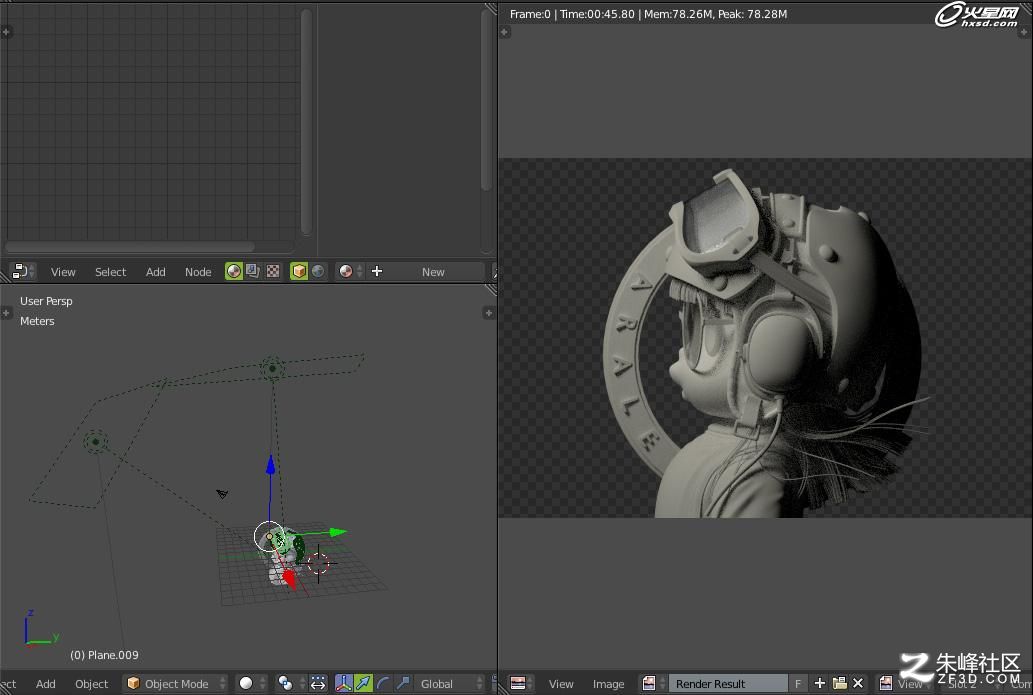Toggle fake user F button
Image resolution: width=1033 pixels, height=695 pixels.
(x=798, y=684)
